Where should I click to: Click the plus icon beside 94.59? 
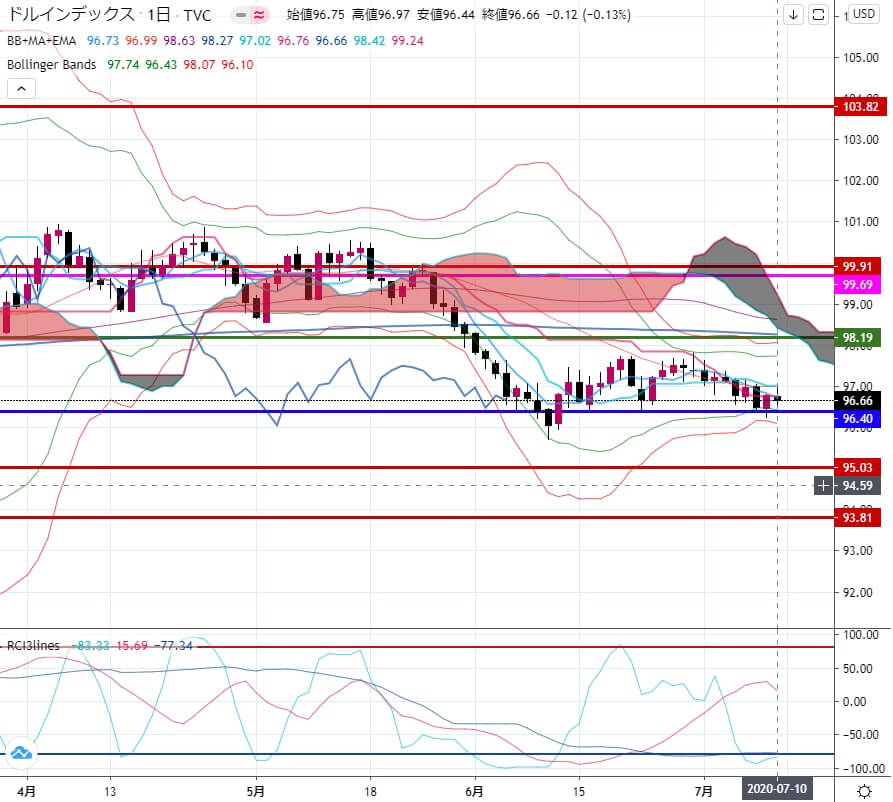coord(824,485)
